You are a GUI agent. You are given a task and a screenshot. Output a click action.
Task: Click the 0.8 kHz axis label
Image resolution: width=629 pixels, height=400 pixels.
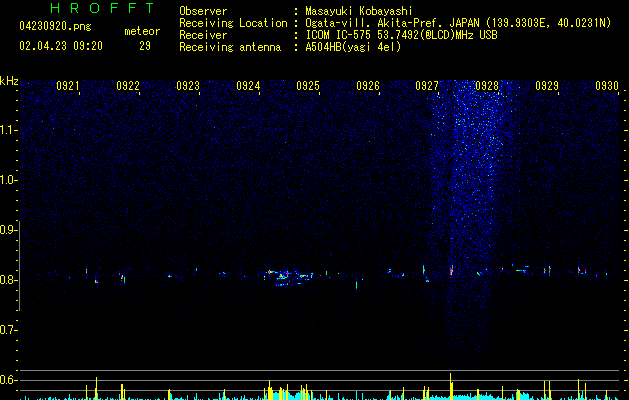8,280
